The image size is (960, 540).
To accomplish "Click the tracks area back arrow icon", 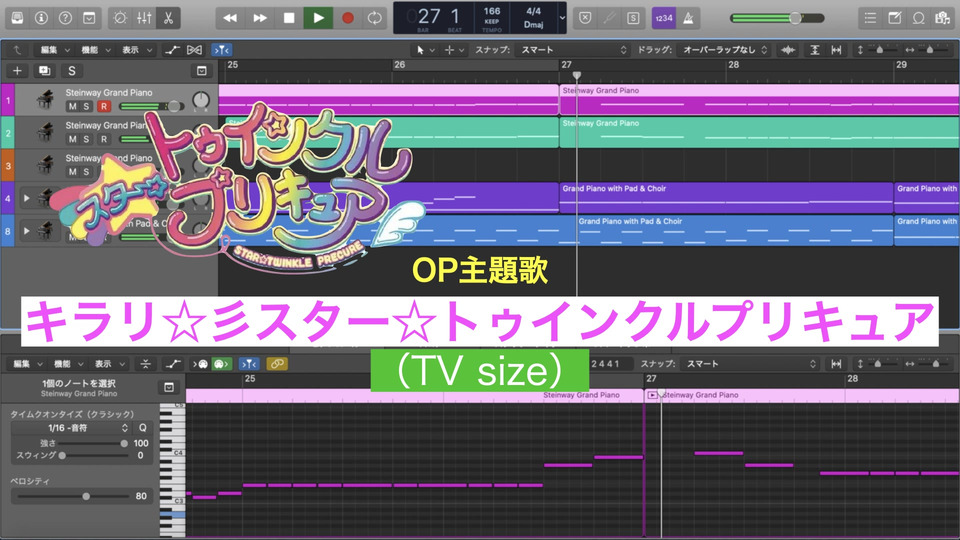I will [x=17, y=50].
